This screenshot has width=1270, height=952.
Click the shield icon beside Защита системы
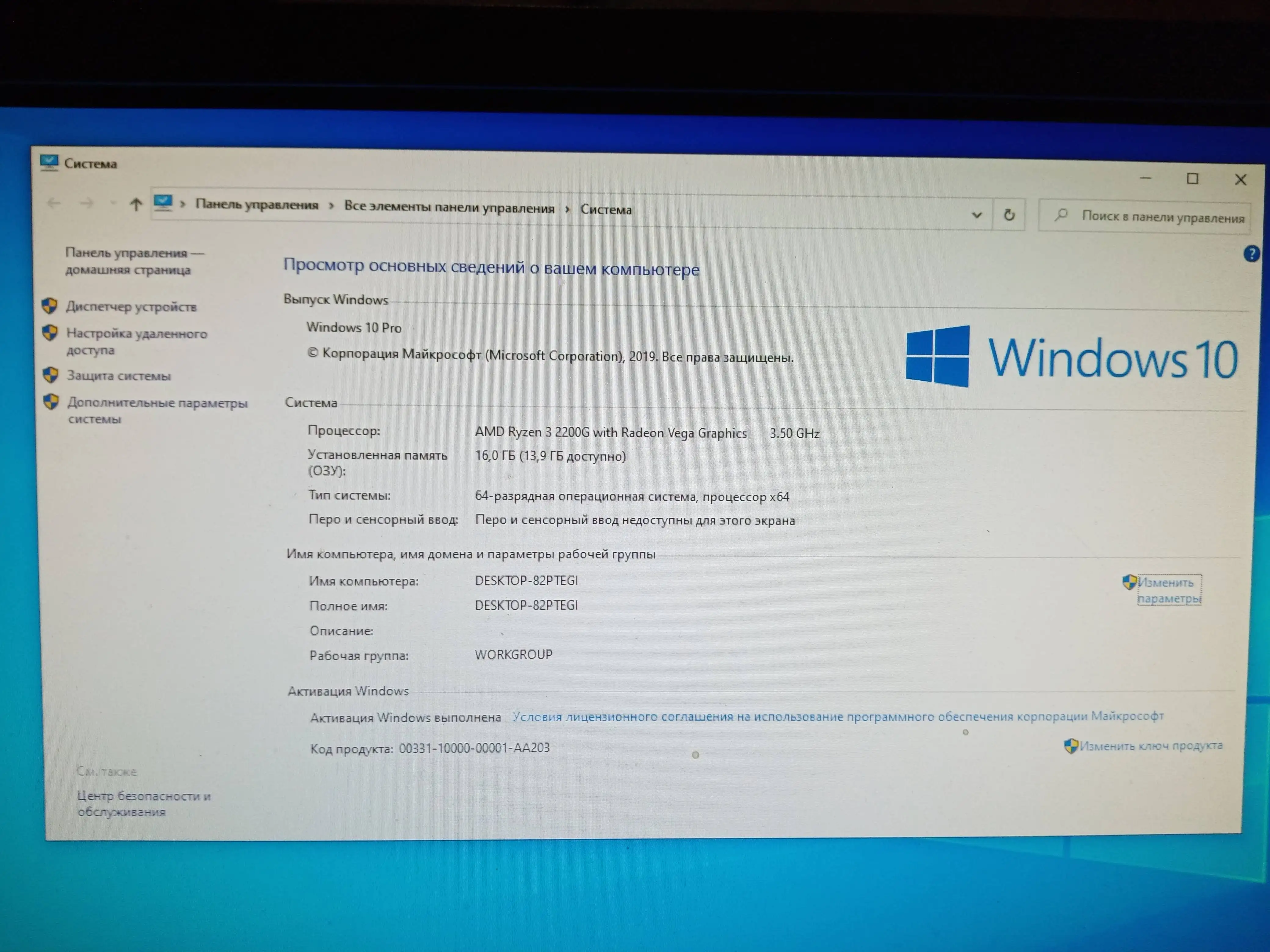pos(50,375)
